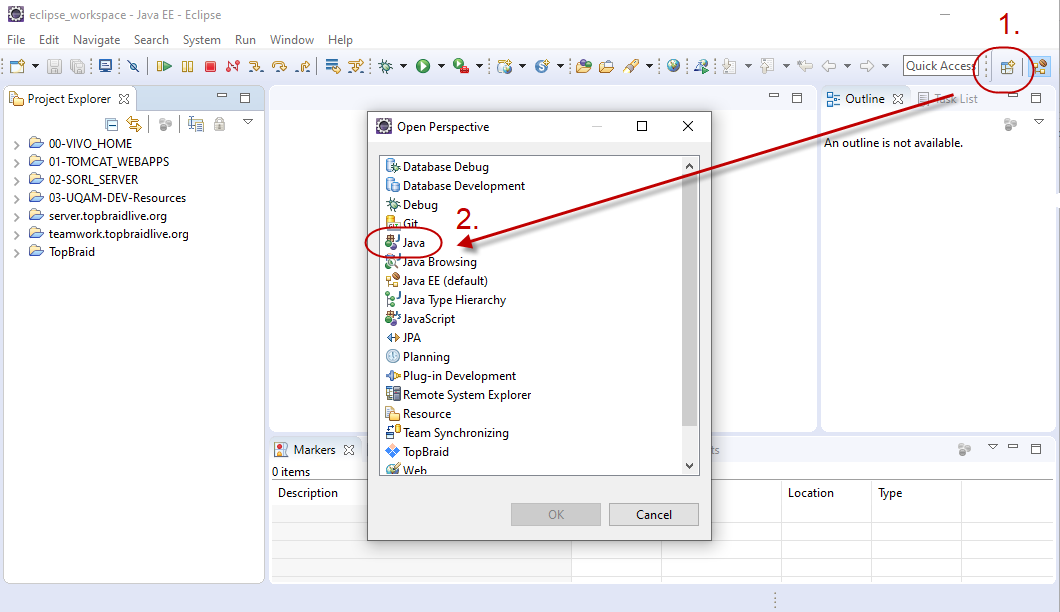
Task: Expand the 03-UQAM-DEV-Resources project
Action: click(x=16, y=199)
